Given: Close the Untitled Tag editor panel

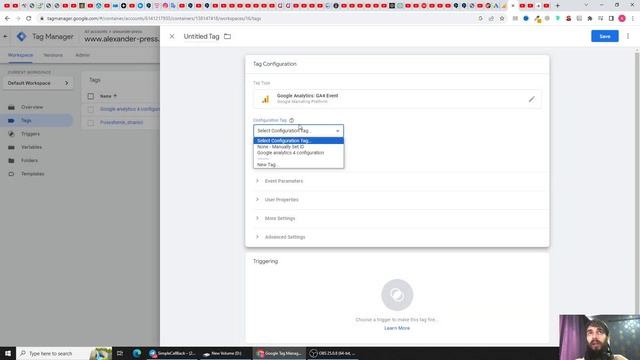Looking at the screenshot, I should click(x=172, y=36).
